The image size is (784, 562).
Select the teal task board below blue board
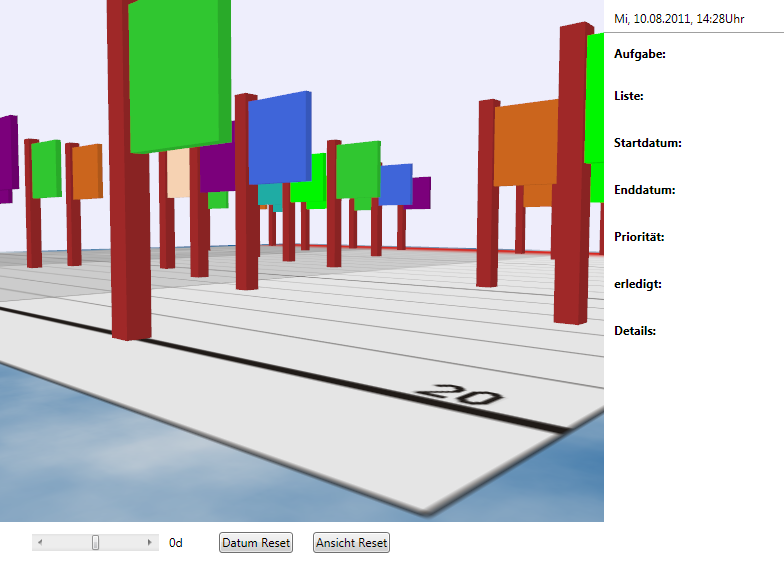(268, 194)
